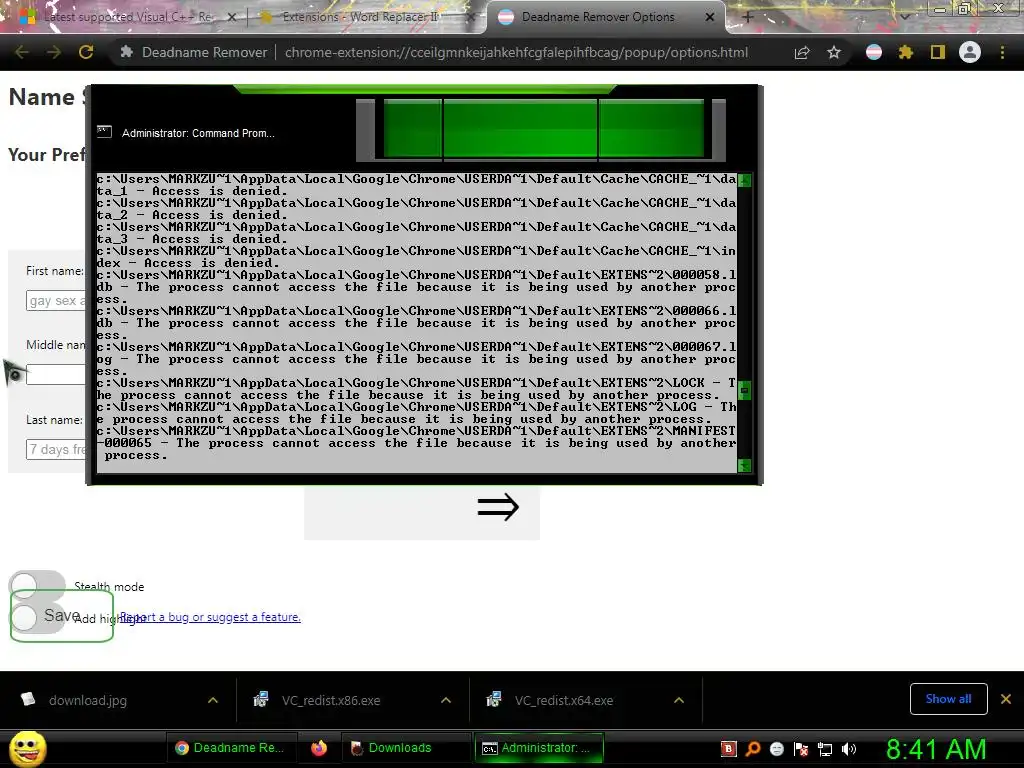Toggle the Stealth mode switch
1024x768 pixels.
[37, 584]
